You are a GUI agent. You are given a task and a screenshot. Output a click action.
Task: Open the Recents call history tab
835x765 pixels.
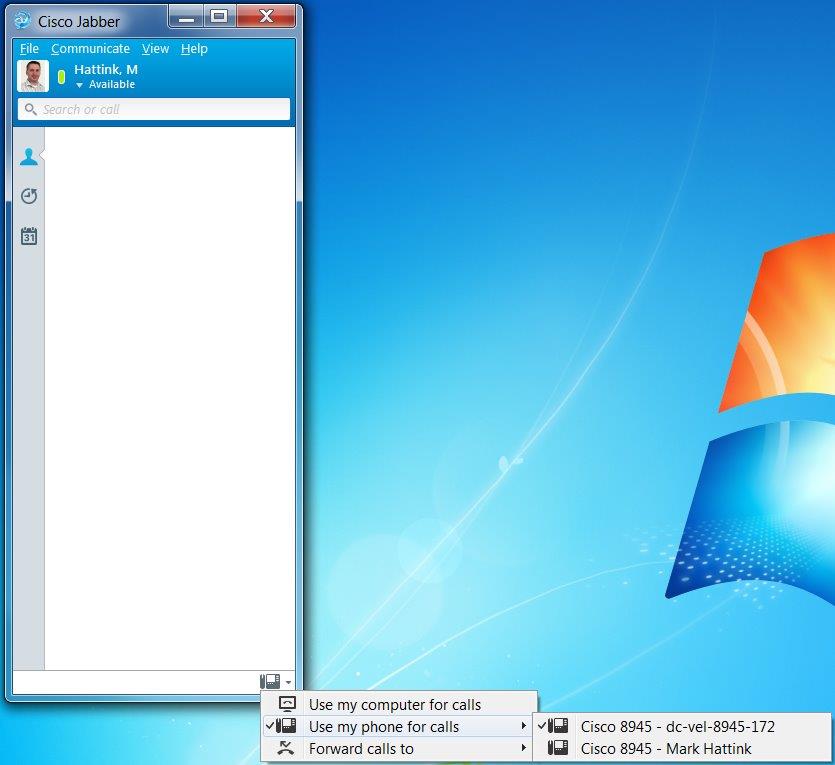click(29, 196)
